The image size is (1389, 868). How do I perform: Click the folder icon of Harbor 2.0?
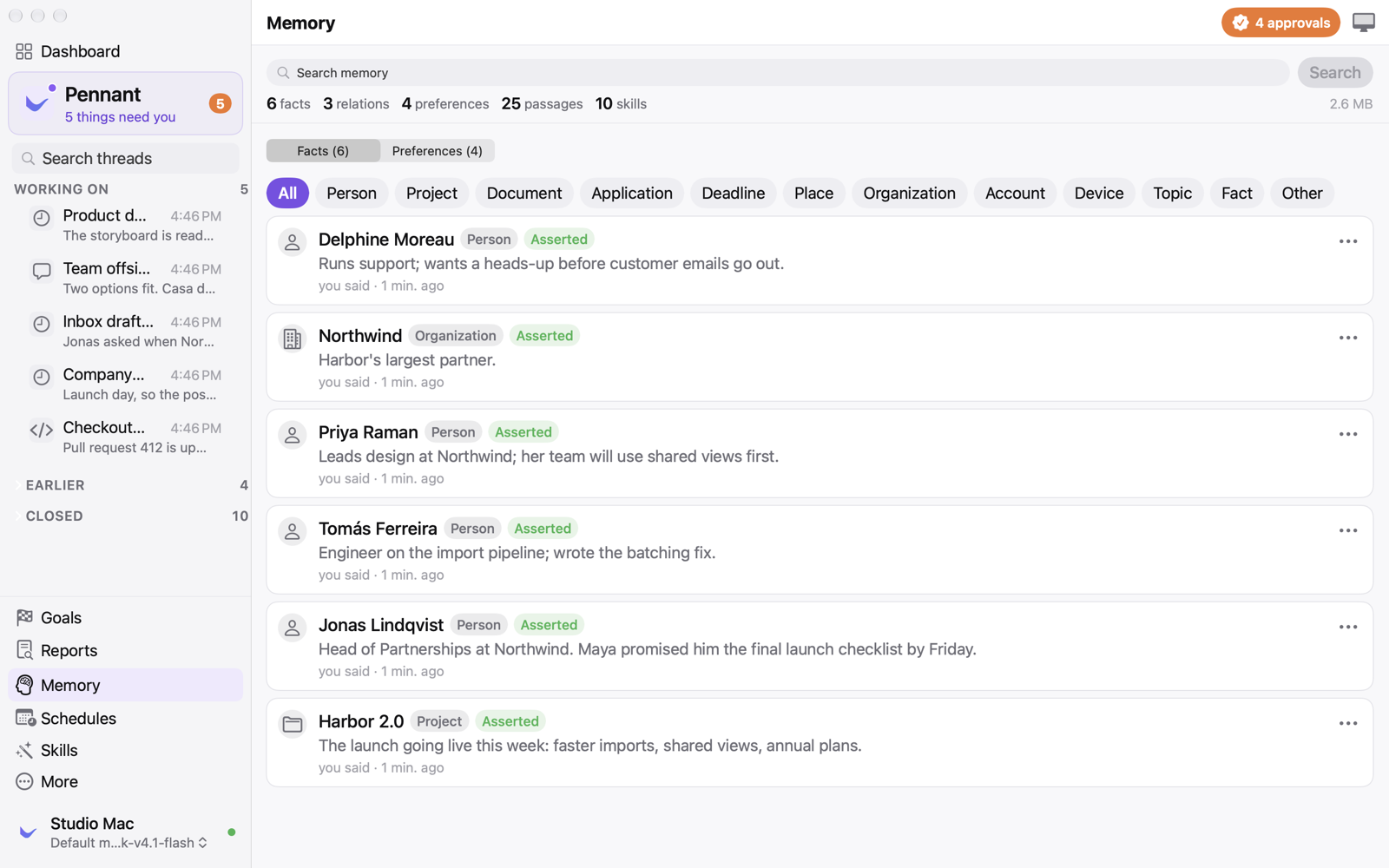tap(293, 724)
